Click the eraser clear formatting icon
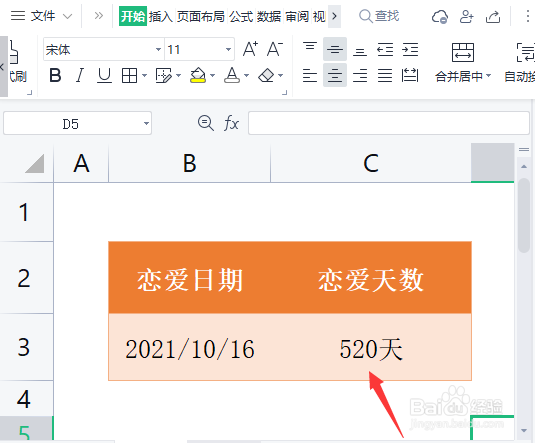This screenshot has width=535, height=443. pyautogui.click(x=266, y=75)
